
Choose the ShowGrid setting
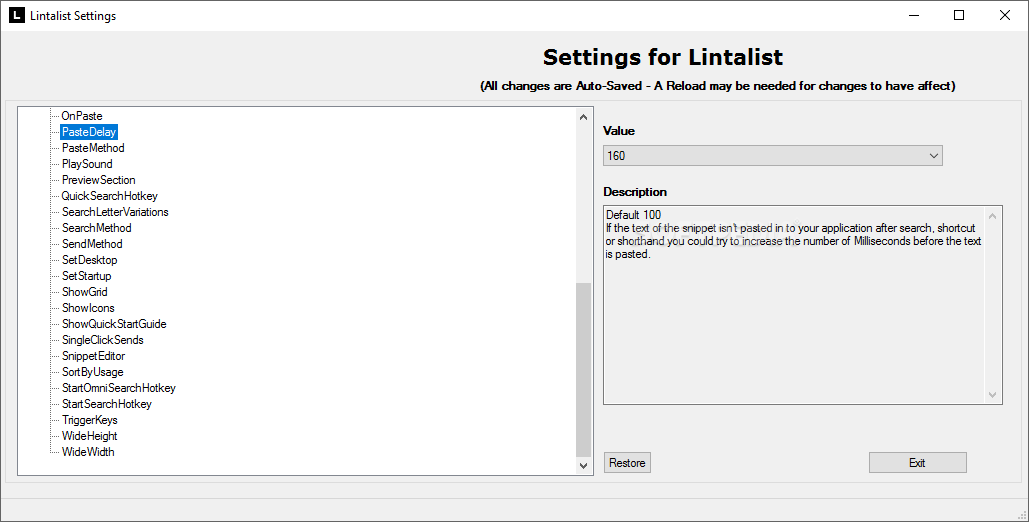84,292
